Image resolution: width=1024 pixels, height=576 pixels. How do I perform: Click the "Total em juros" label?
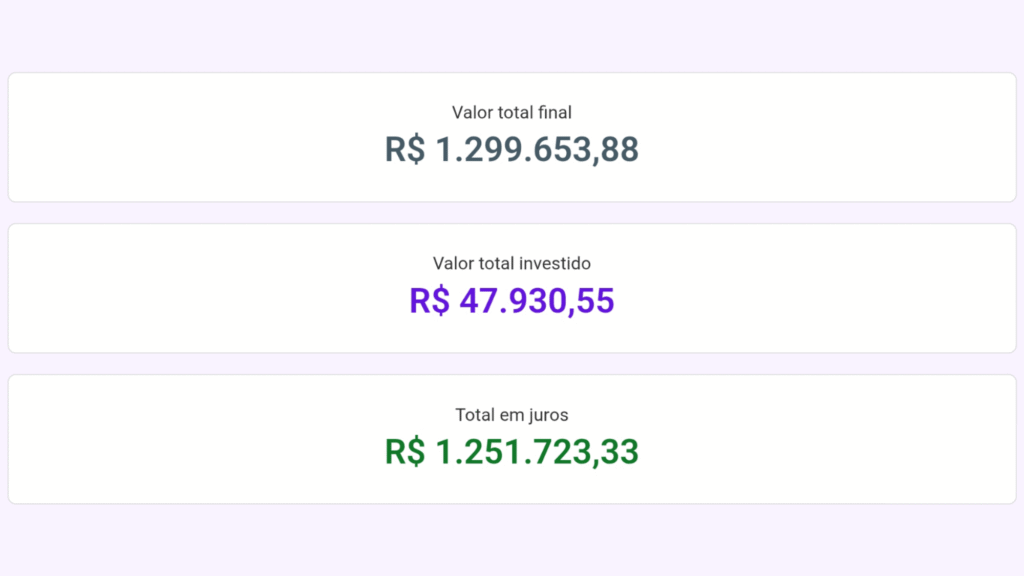tap(511, 415)
